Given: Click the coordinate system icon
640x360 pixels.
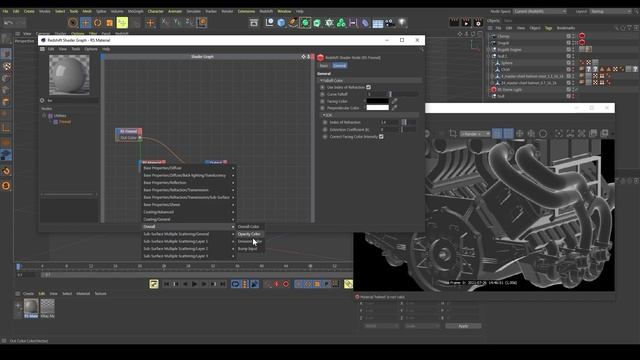Looking at the screenshot, I should pos(202,22).
